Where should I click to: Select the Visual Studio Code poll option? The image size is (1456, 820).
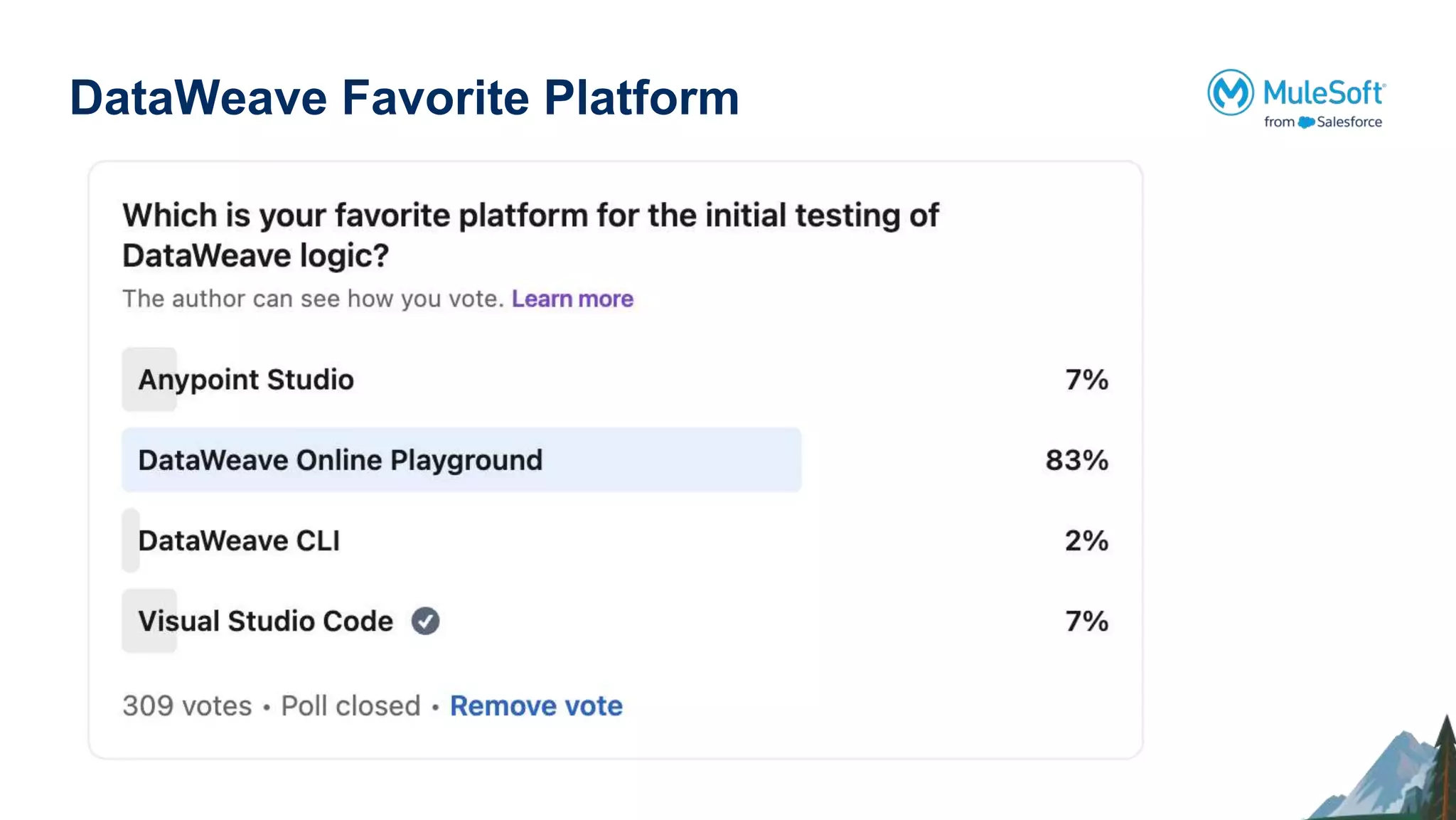[x=265, y=621]
